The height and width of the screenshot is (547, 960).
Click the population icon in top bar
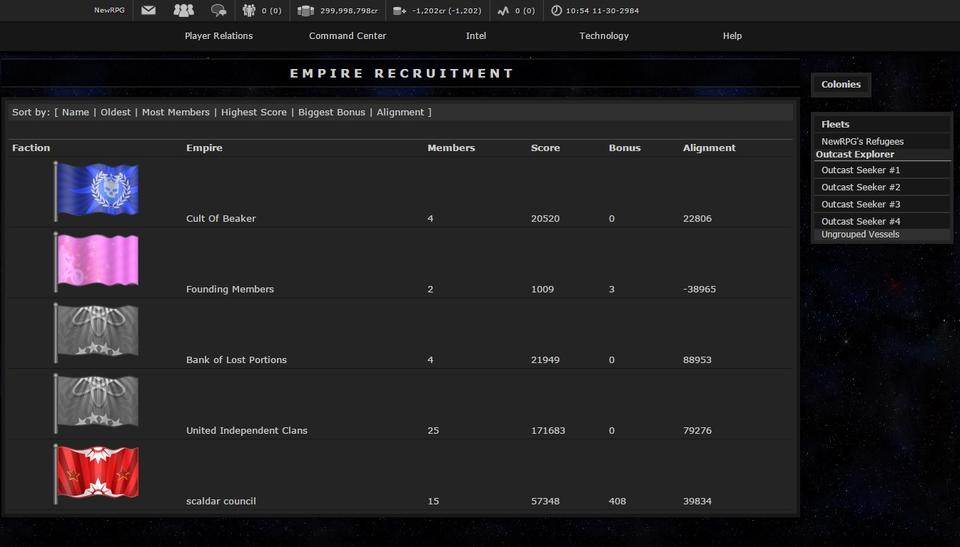pos(249,11)
